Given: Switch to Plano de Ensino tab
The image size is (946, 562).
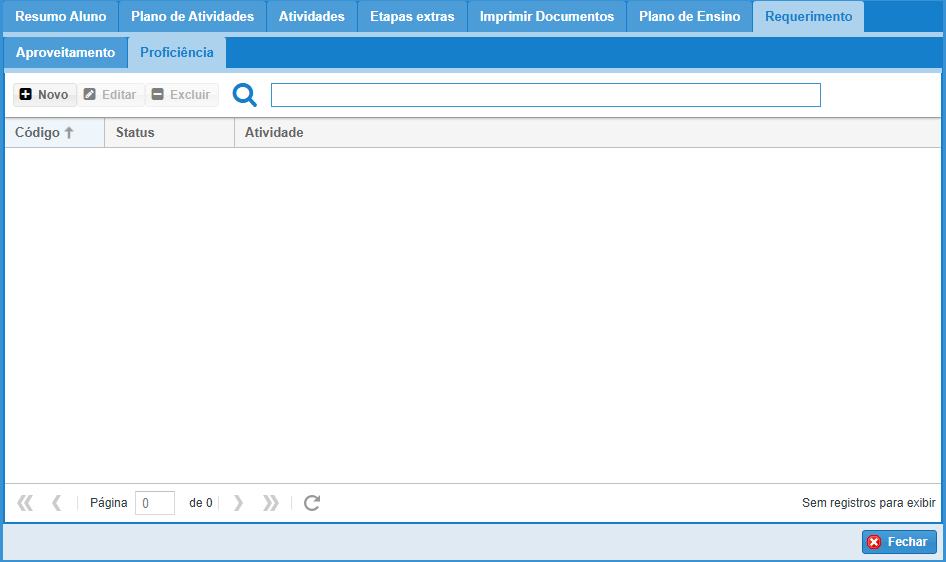Looking at the screenshot, I should click(689, 17).
